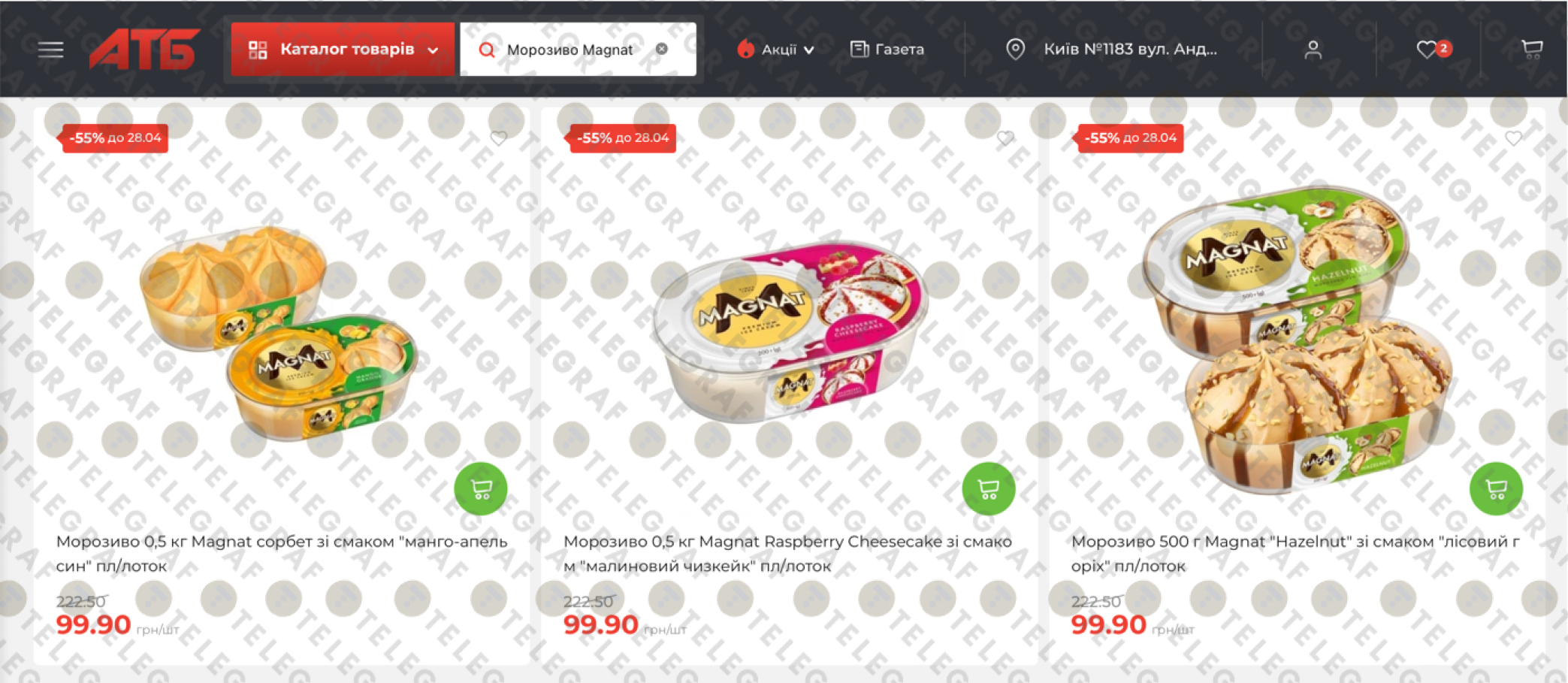Viewport: 1568px width, 683px height.
Task: Add Hazelnut ice cream to cart
Action: tap(1496, 488)
